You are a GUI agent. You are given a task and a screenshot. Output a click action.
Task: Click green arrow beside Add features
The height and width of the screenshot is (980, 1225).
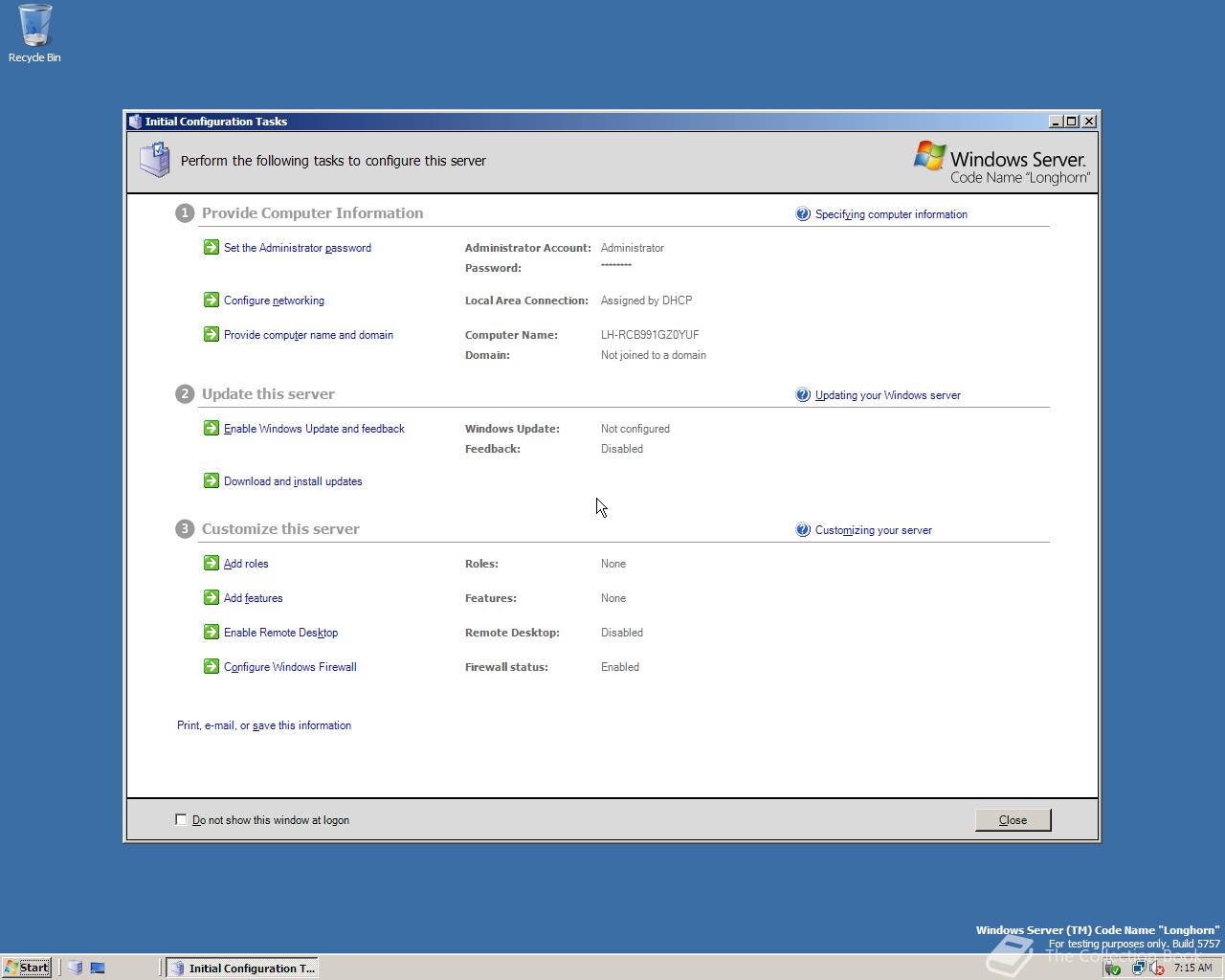(212, 597)
